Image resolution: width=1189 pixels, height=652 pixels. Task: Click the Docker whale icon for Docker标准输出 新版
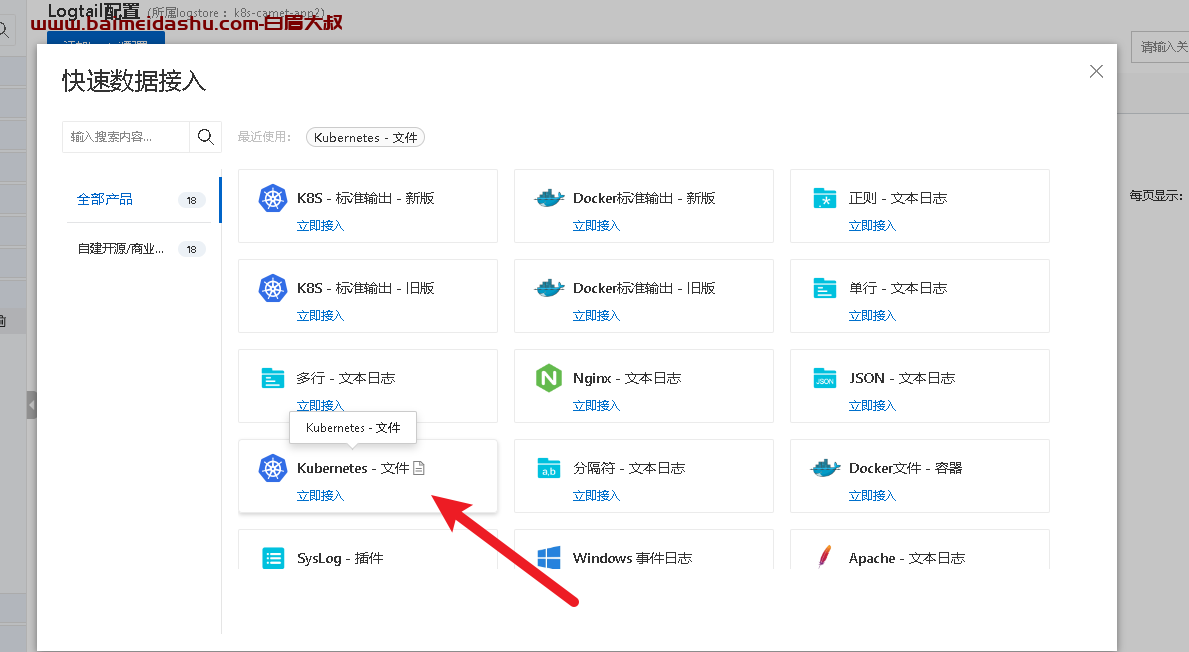click(549, 198)
